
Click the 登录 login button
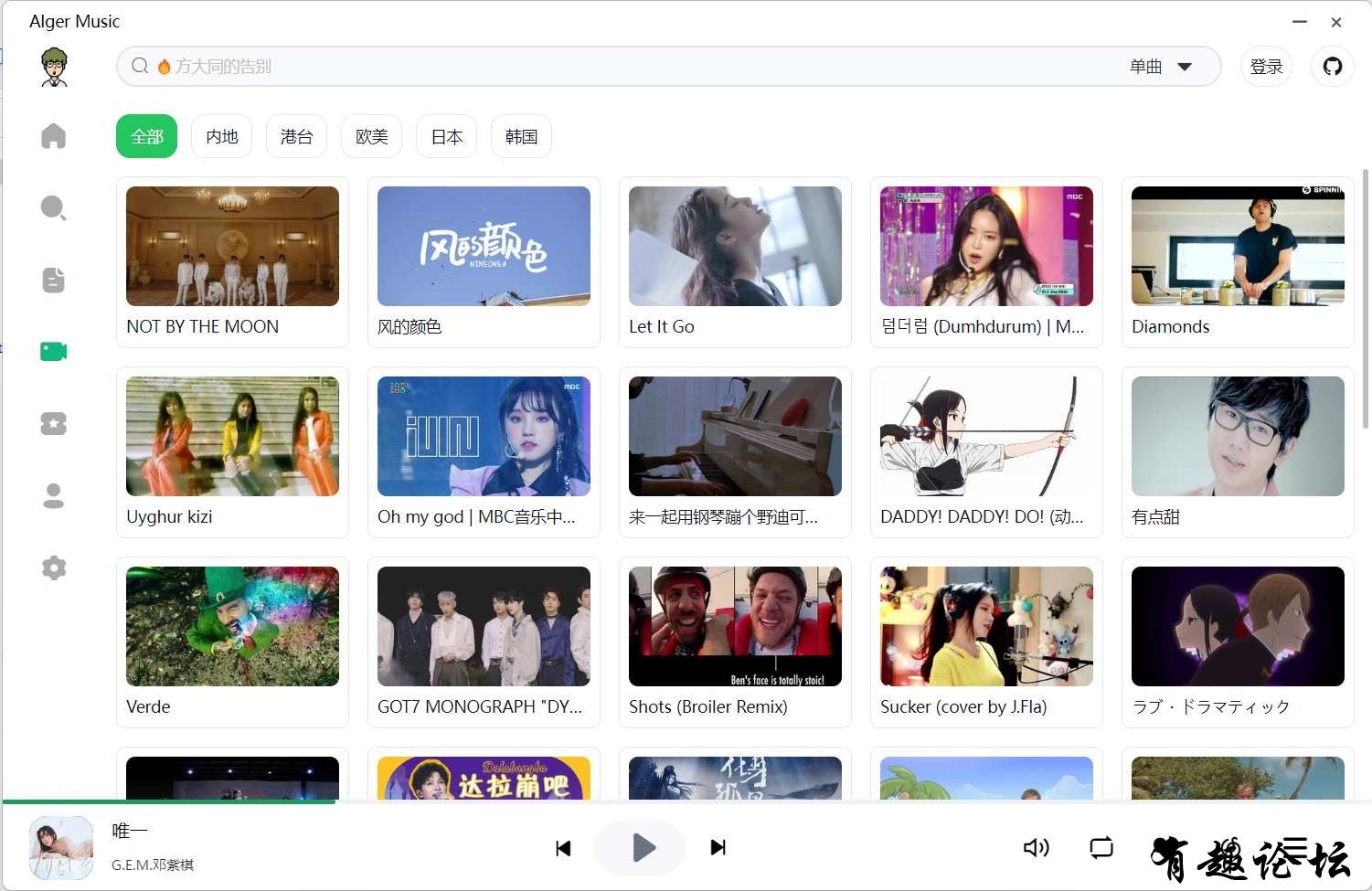(x=1266, y=66)
